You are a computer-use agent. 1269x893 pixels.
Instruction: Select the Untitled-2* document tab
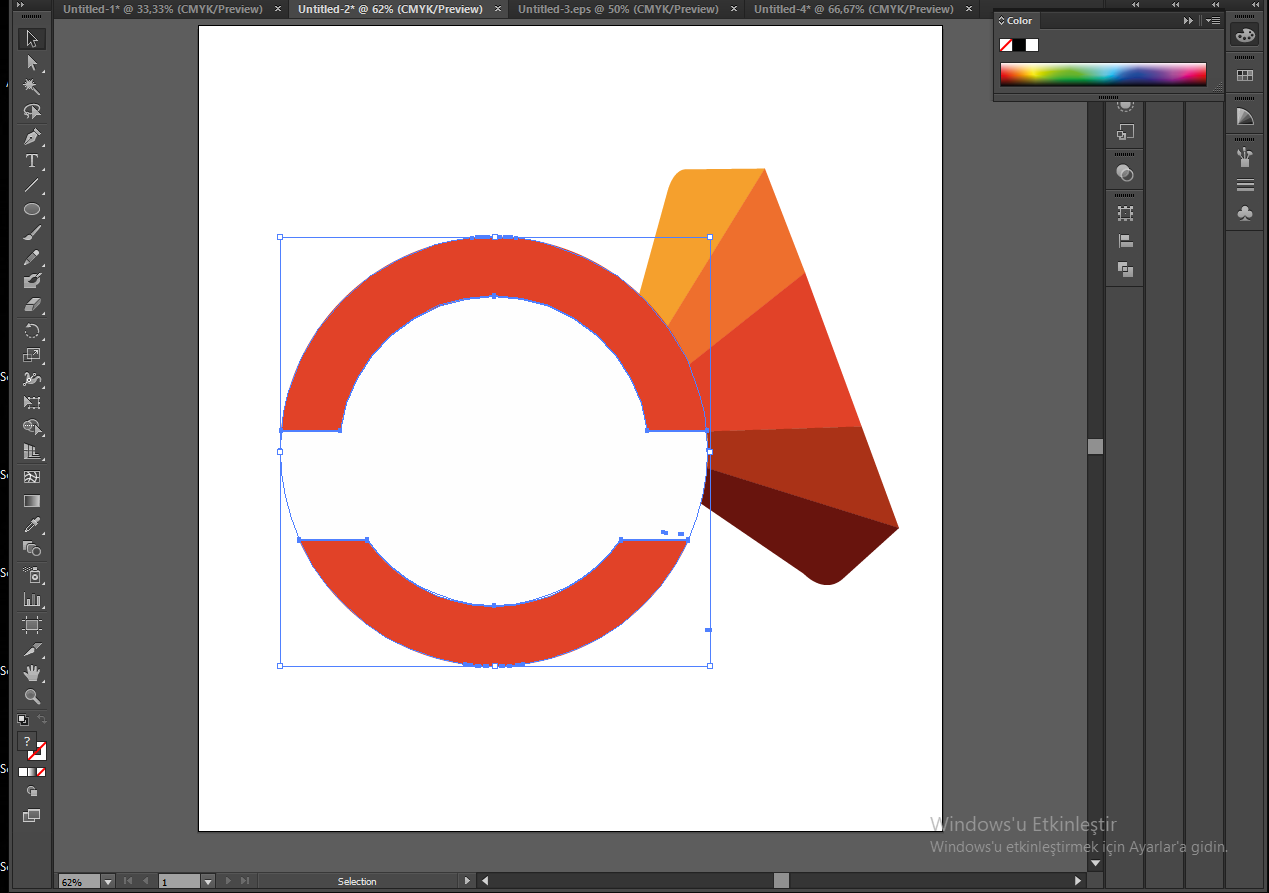390,9
